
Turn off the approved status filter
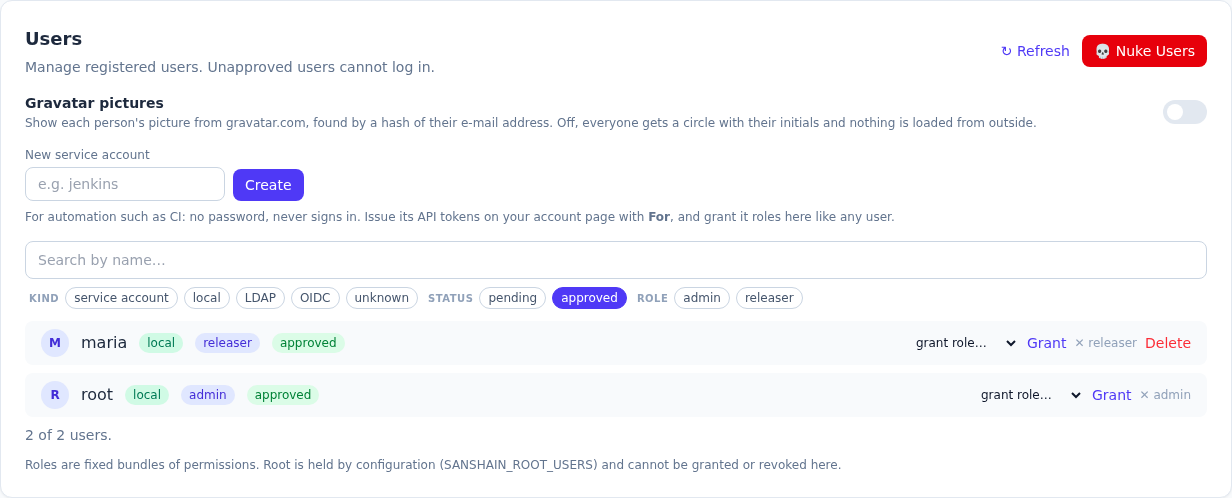pyautogui.click(x=589, y=298)
